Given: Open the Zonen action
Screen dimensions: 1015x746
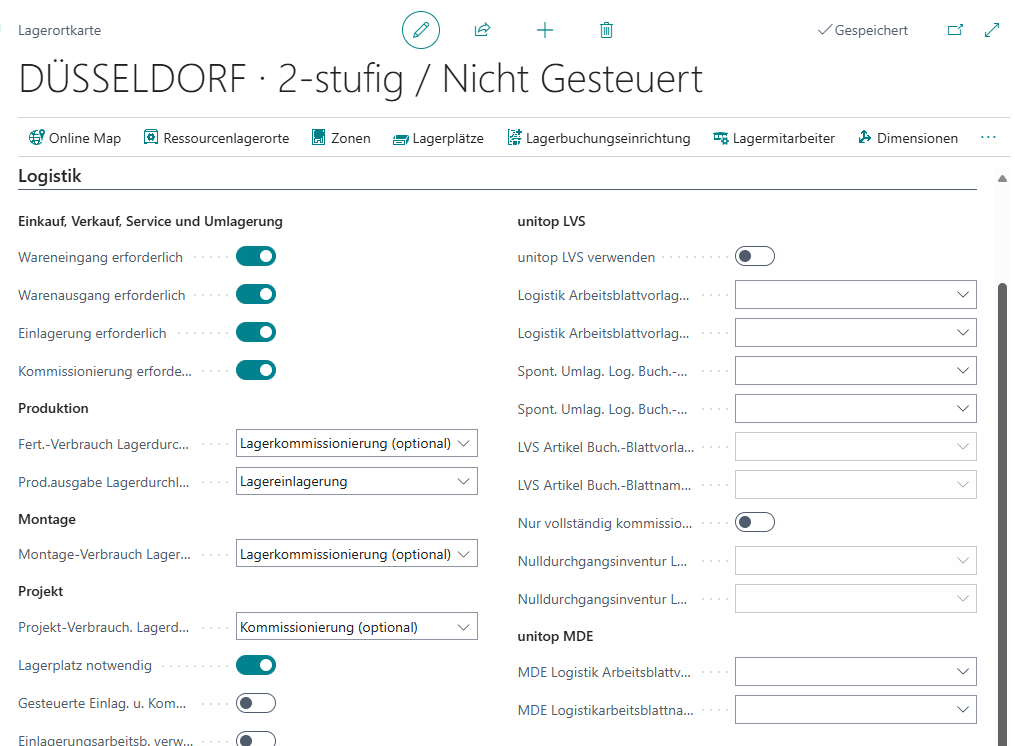Looking at the screenshot, I should [x=341, y=138].
